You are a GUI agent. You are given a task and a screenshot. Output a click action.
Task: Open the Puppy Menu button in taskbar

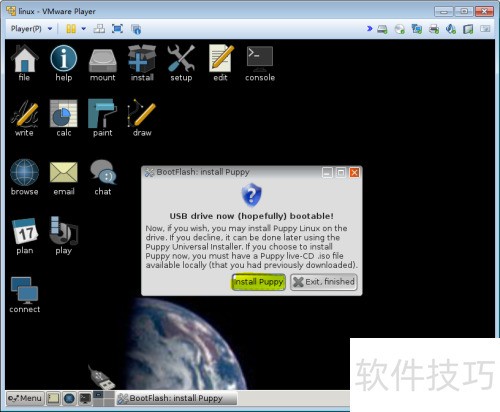pos(25,398)
